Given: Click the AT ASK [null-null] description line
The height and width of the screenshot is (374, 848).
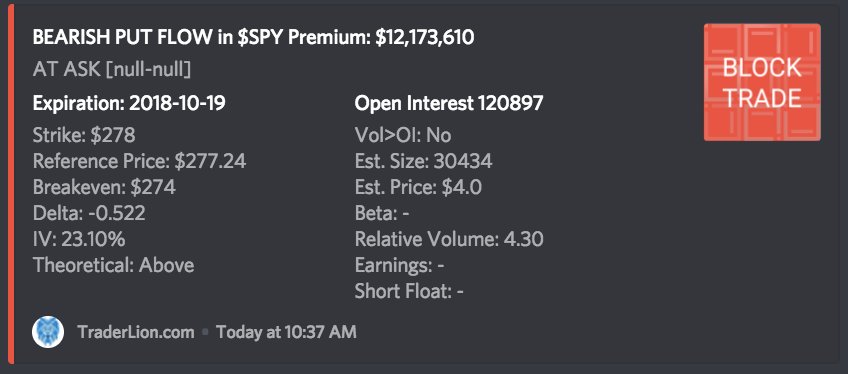Looking at the screenshot, I should [x=112, y=69].
